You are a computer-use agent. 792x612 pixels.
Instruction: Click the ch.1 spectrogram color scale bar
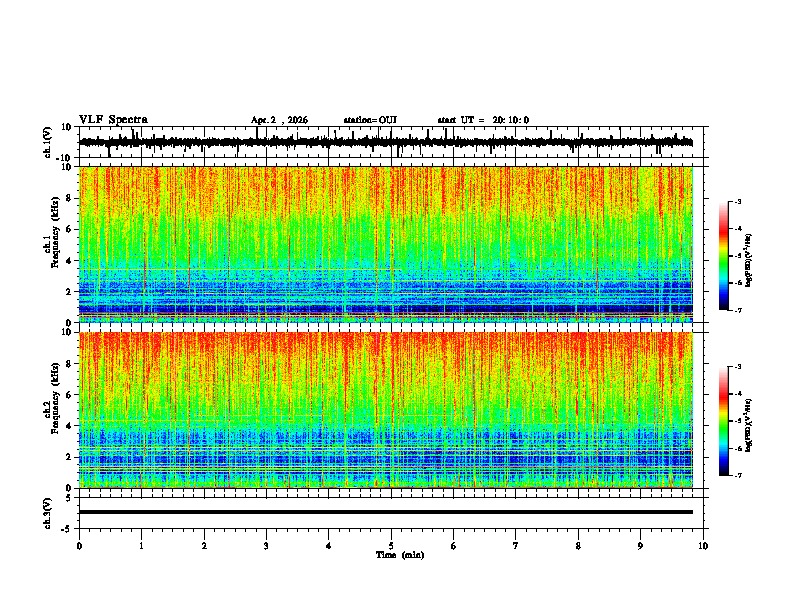[x=723, y=256]
